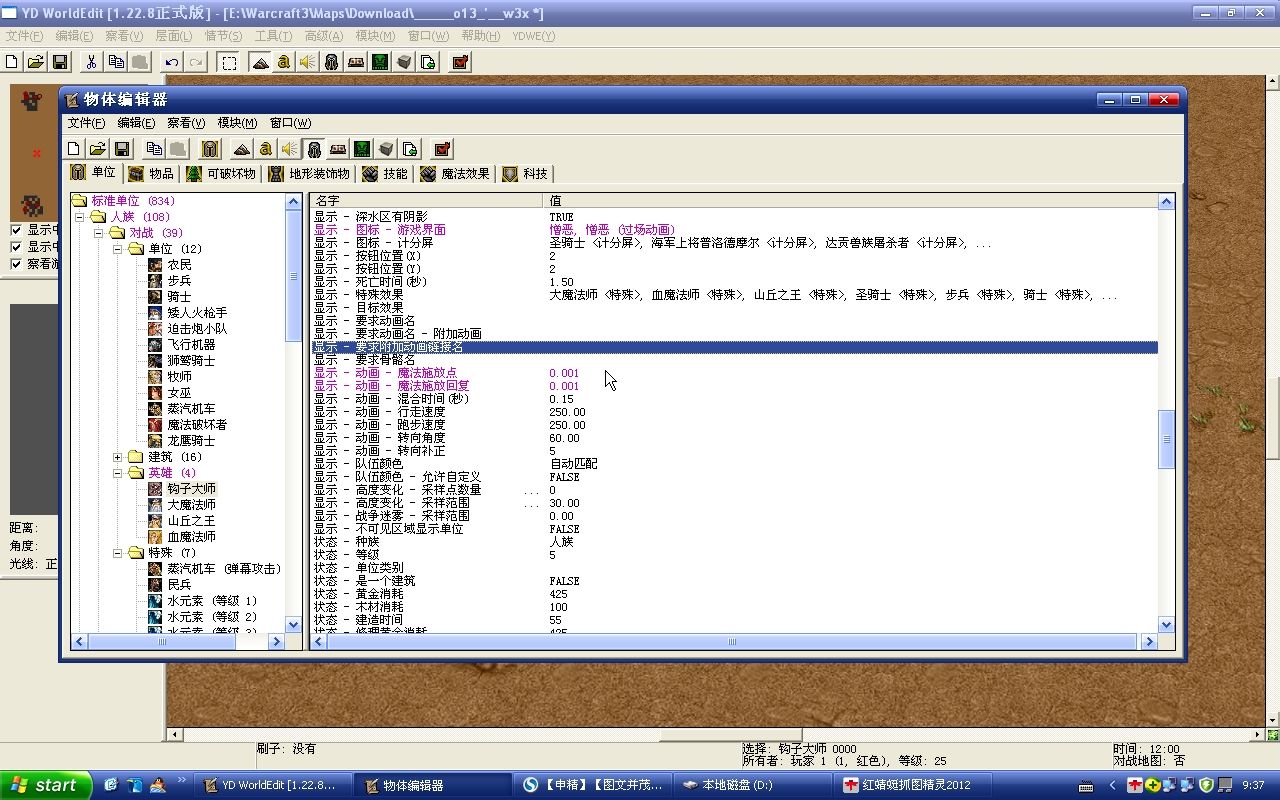Click Test Map in the WorldEdit main toolbar
Viewport: 1280px width, 800px height.
460,62
